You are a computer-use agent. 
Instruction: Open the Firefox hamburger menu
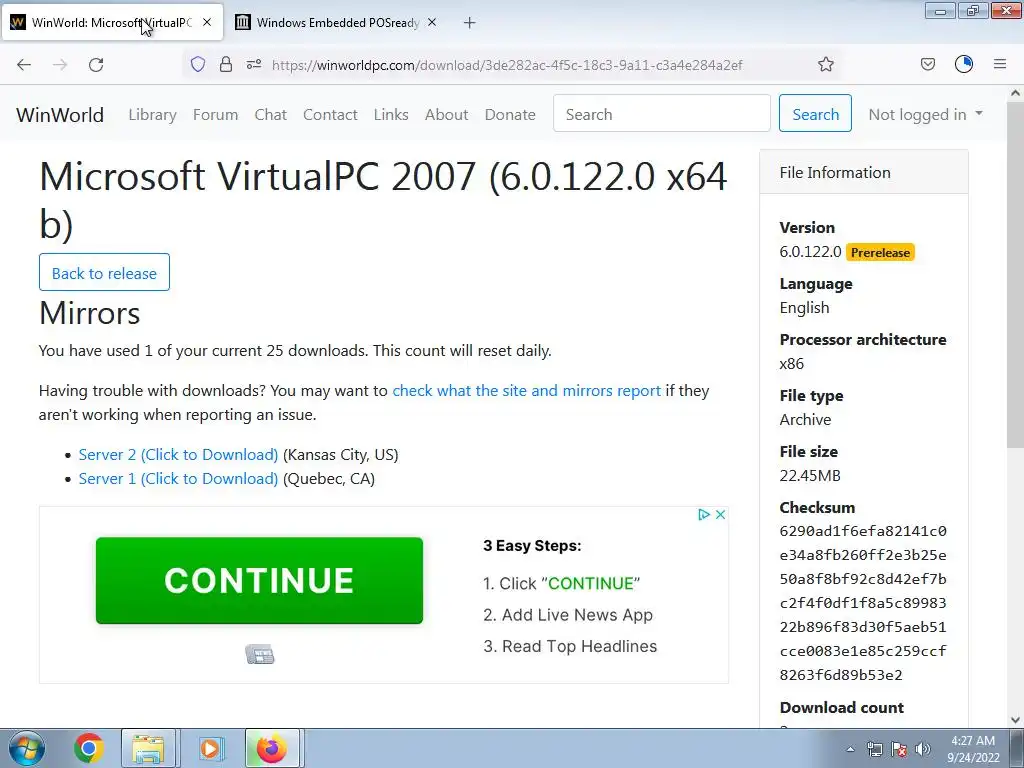1000,64
